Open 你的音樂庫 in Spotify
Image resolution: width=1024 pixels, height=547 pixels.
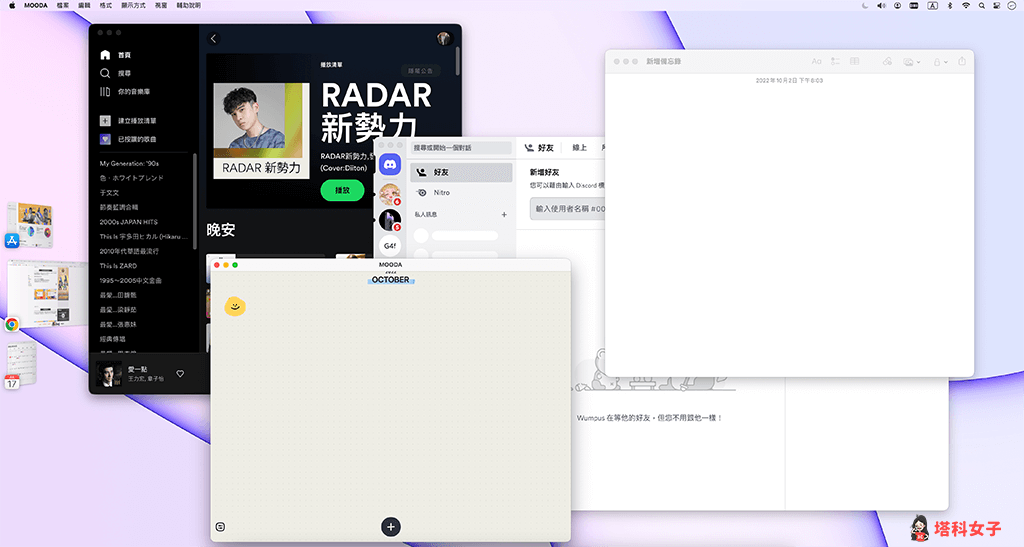[125, 92]
